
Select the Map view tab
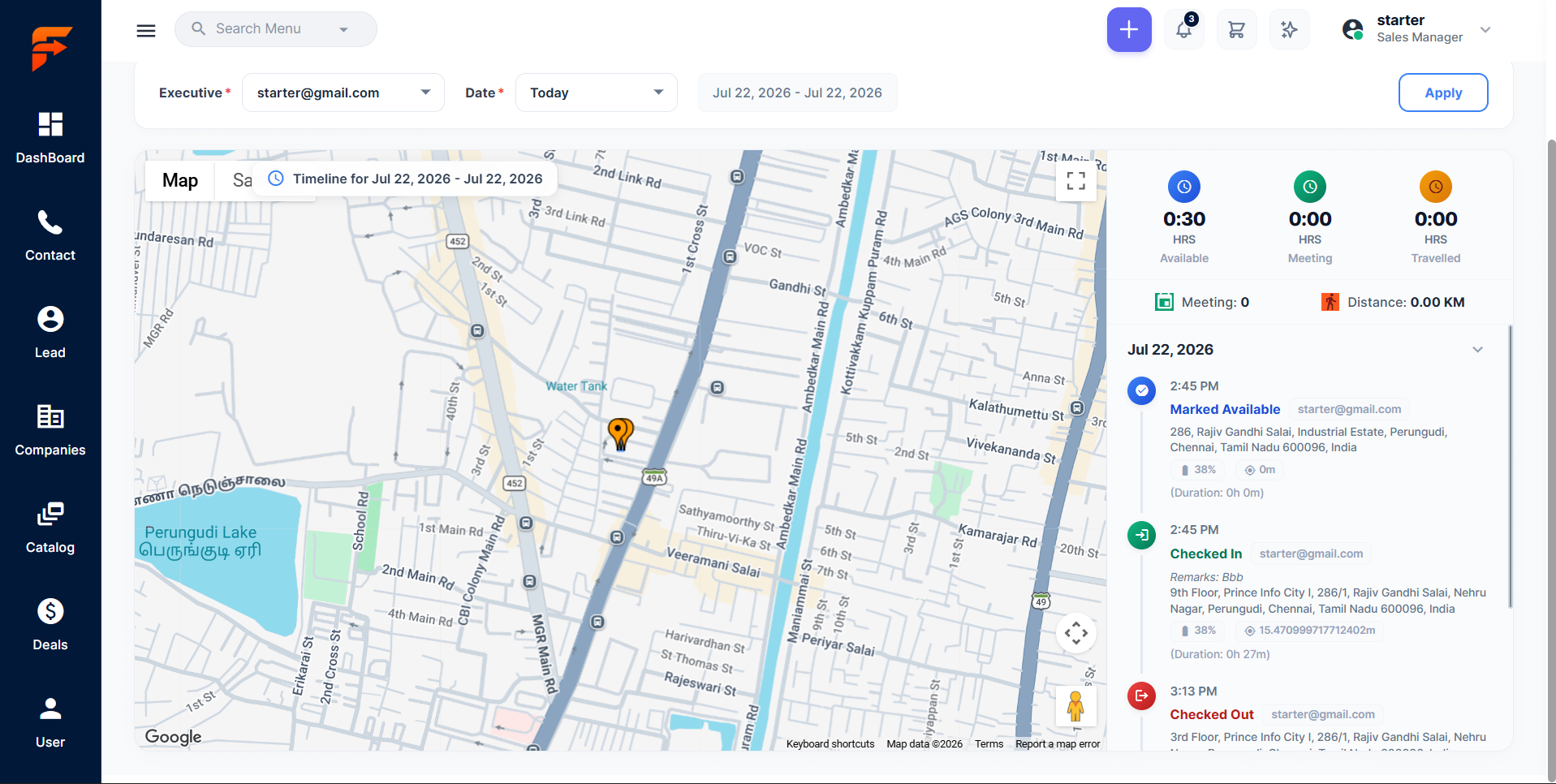click(x=180, y=180)
